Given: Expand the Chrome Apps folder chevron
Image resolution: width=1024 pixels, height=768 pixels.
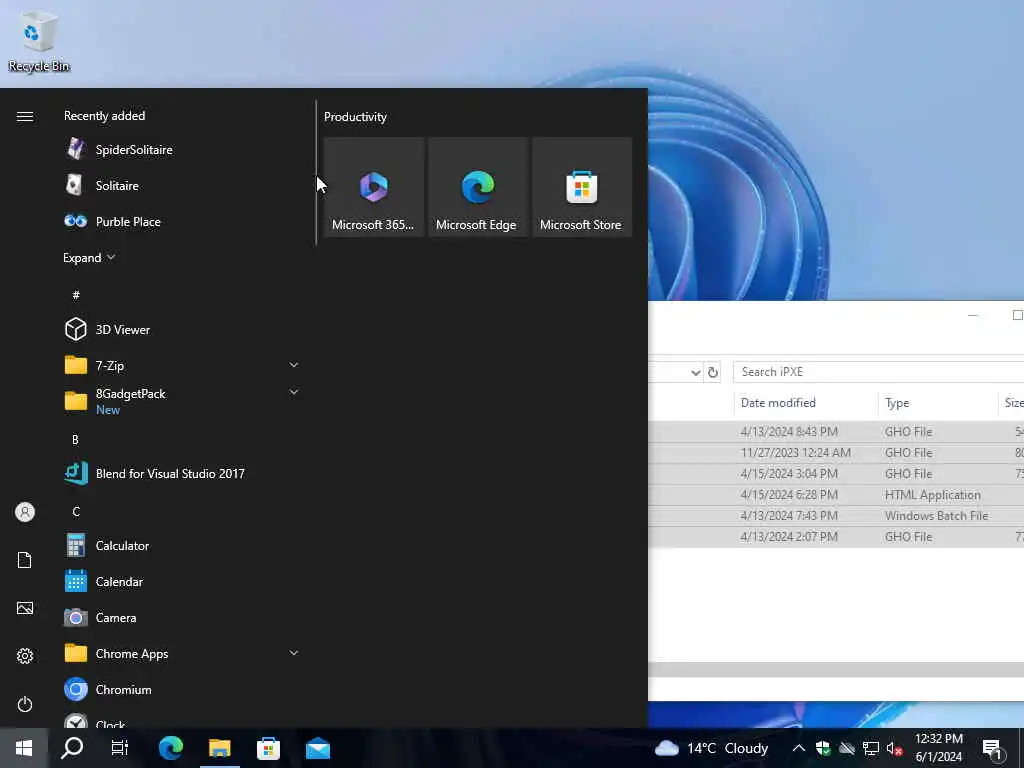Looking at the screenshot, I should tap(294, 653).
